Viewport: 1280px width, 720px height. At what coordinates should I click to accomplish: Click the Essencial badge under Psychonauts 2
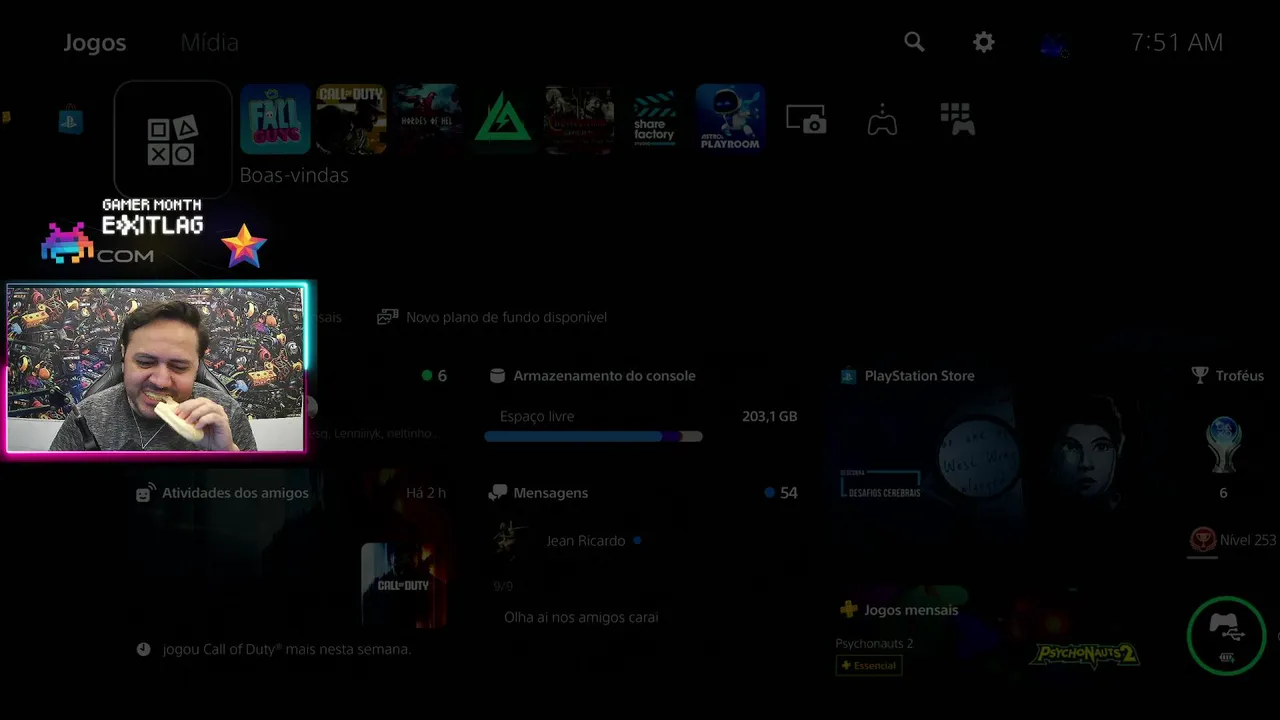pyautogui.click(x=869, y=665)
